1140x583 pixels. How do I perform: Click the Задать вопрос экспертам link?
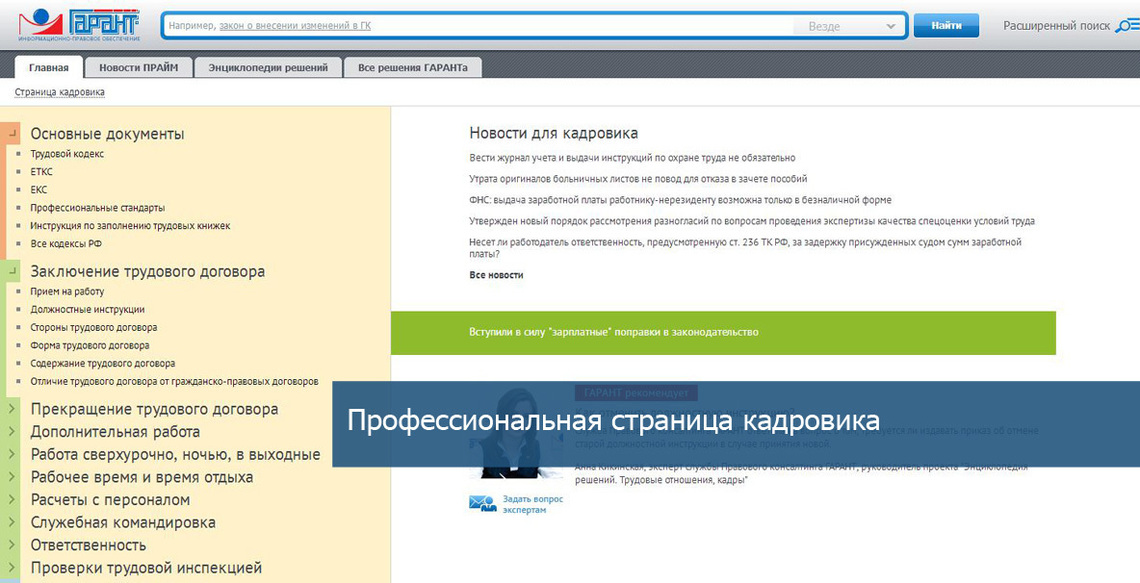tap(533, 504)
